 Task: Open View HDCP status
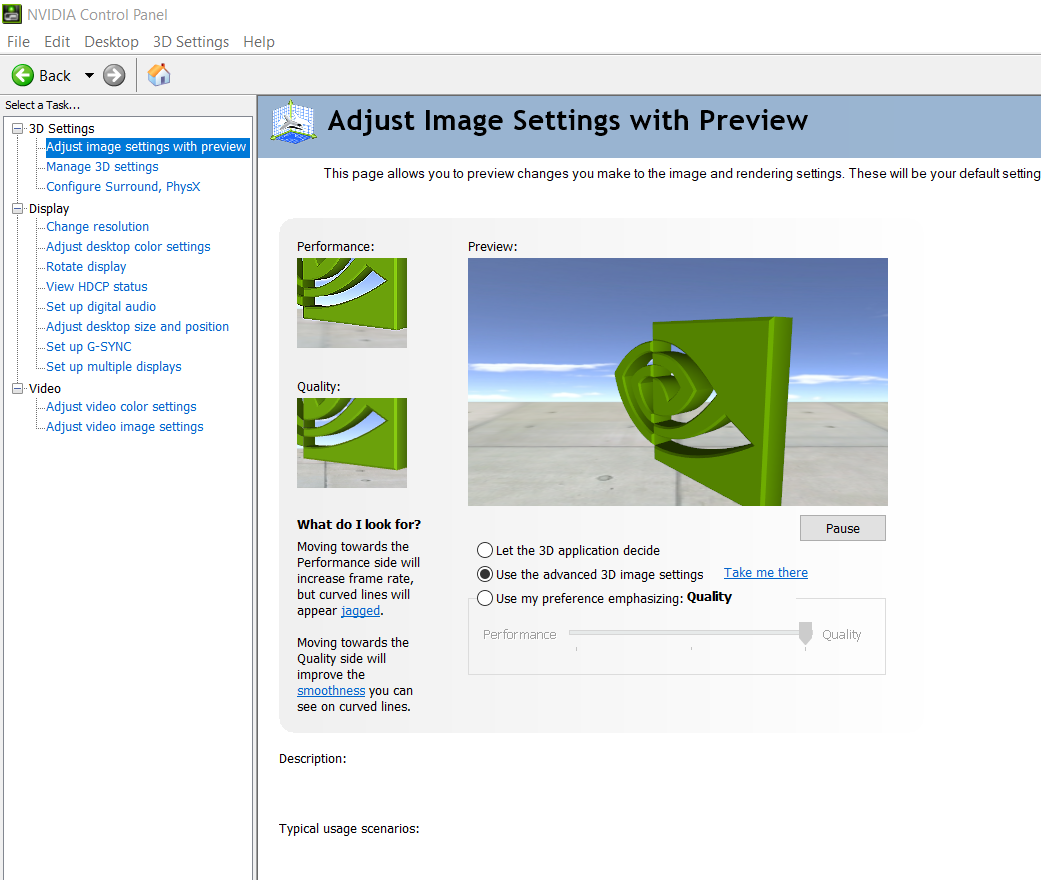pyautogui.click(x=97, y=286)
